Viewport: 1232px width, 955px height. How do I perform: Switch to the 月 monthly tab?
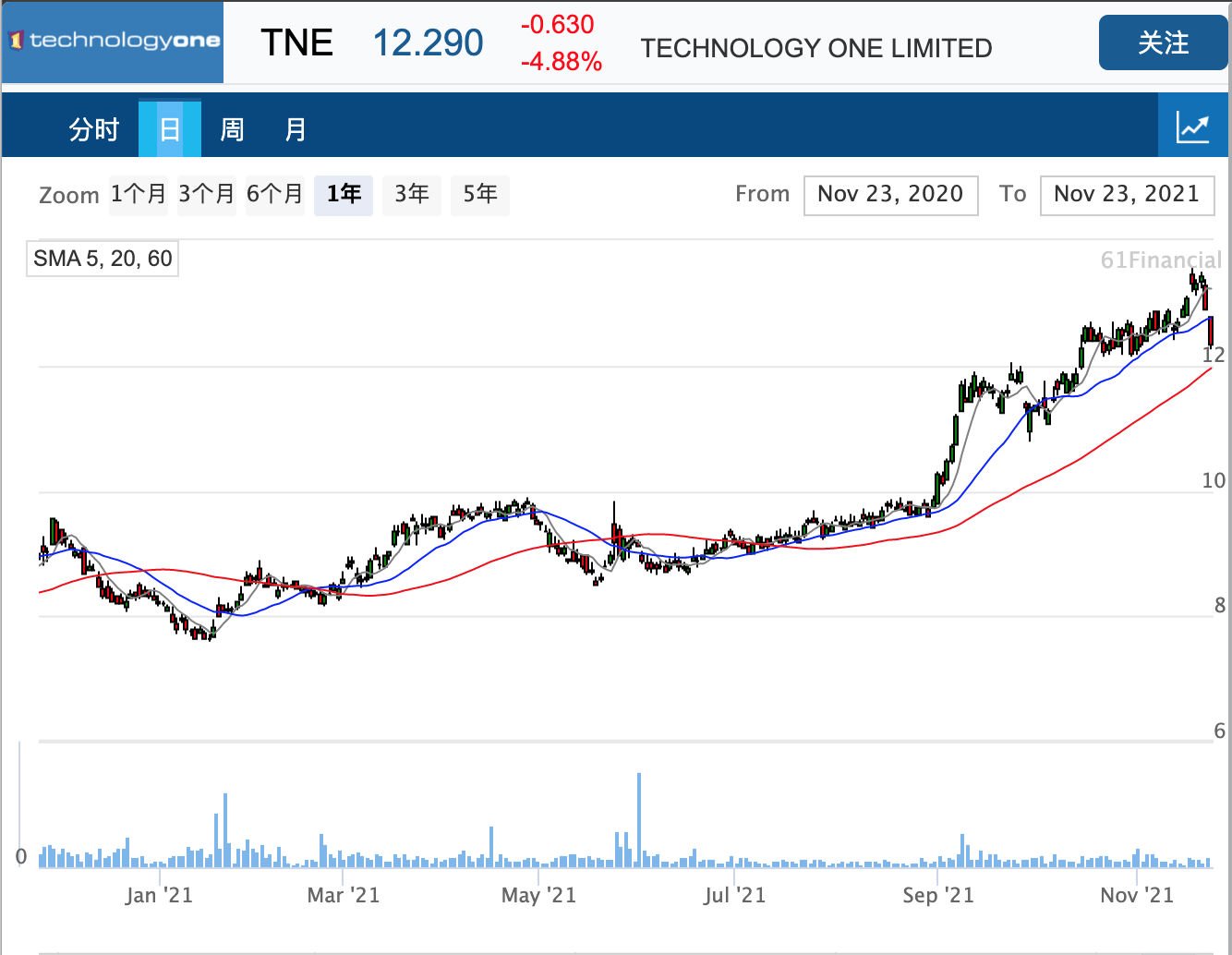296,129
